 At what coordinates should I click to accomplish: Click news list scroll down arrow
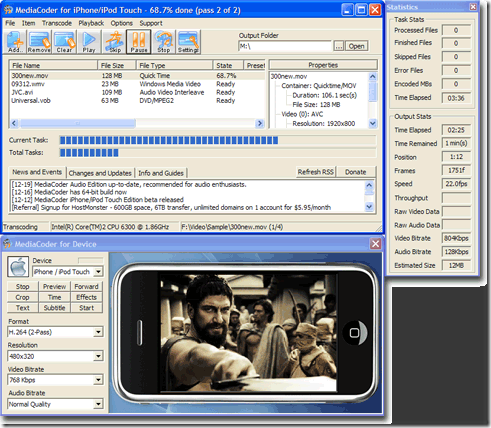click(369, 207)
